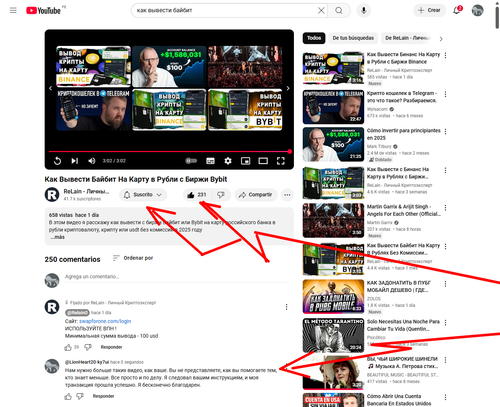The height and width of the screenshot is (407, 500).
Task: Open options menu of pinned comment
Action: pyautogui.click(x=286, y=307)
